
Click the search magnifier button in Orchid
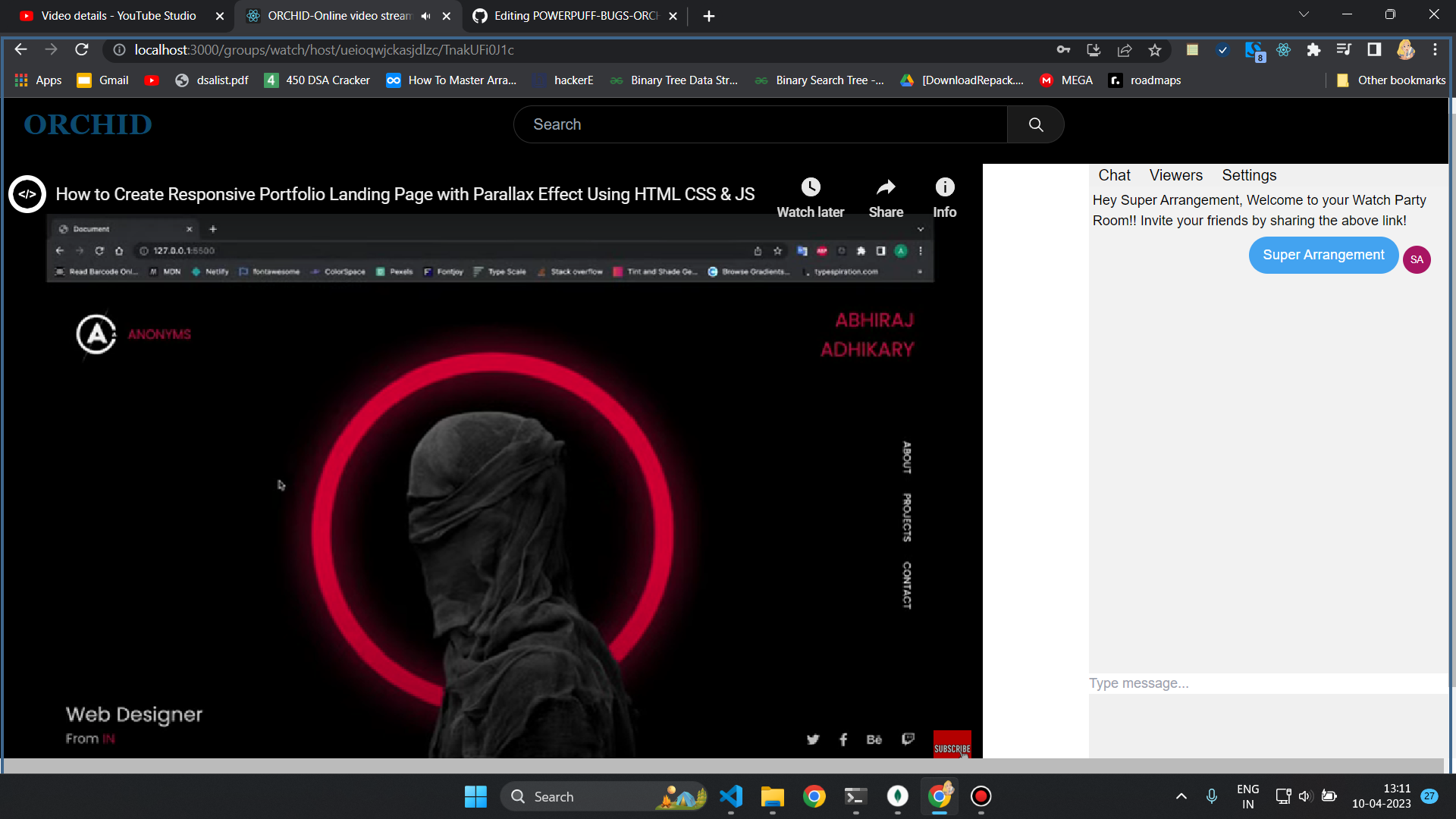point(1036,125)
